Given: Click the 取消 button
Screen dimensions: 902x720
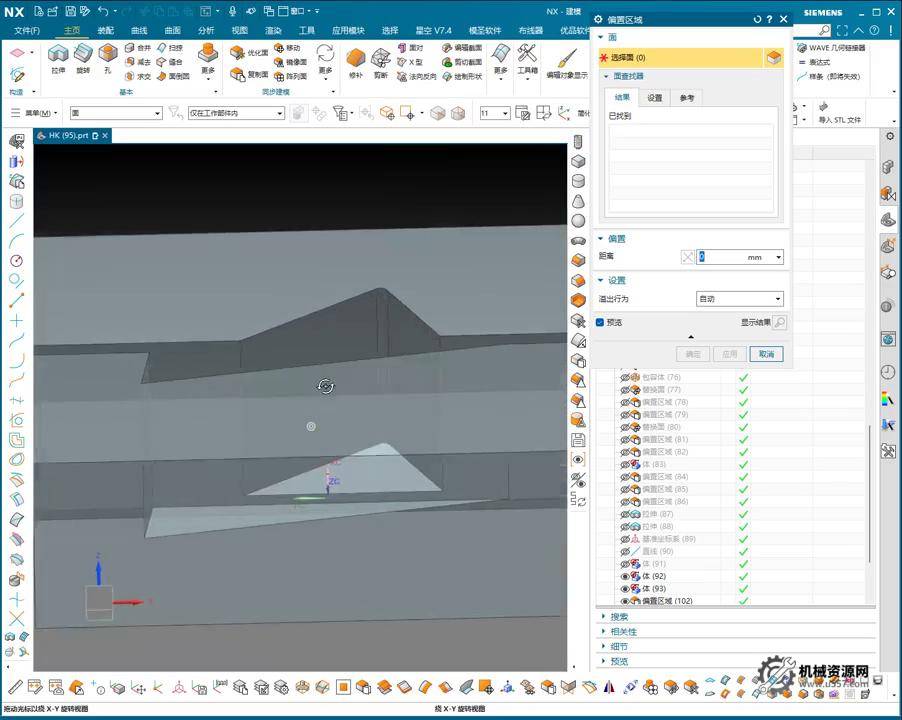Looking at the screenshot, I should [x=766, y=354].
